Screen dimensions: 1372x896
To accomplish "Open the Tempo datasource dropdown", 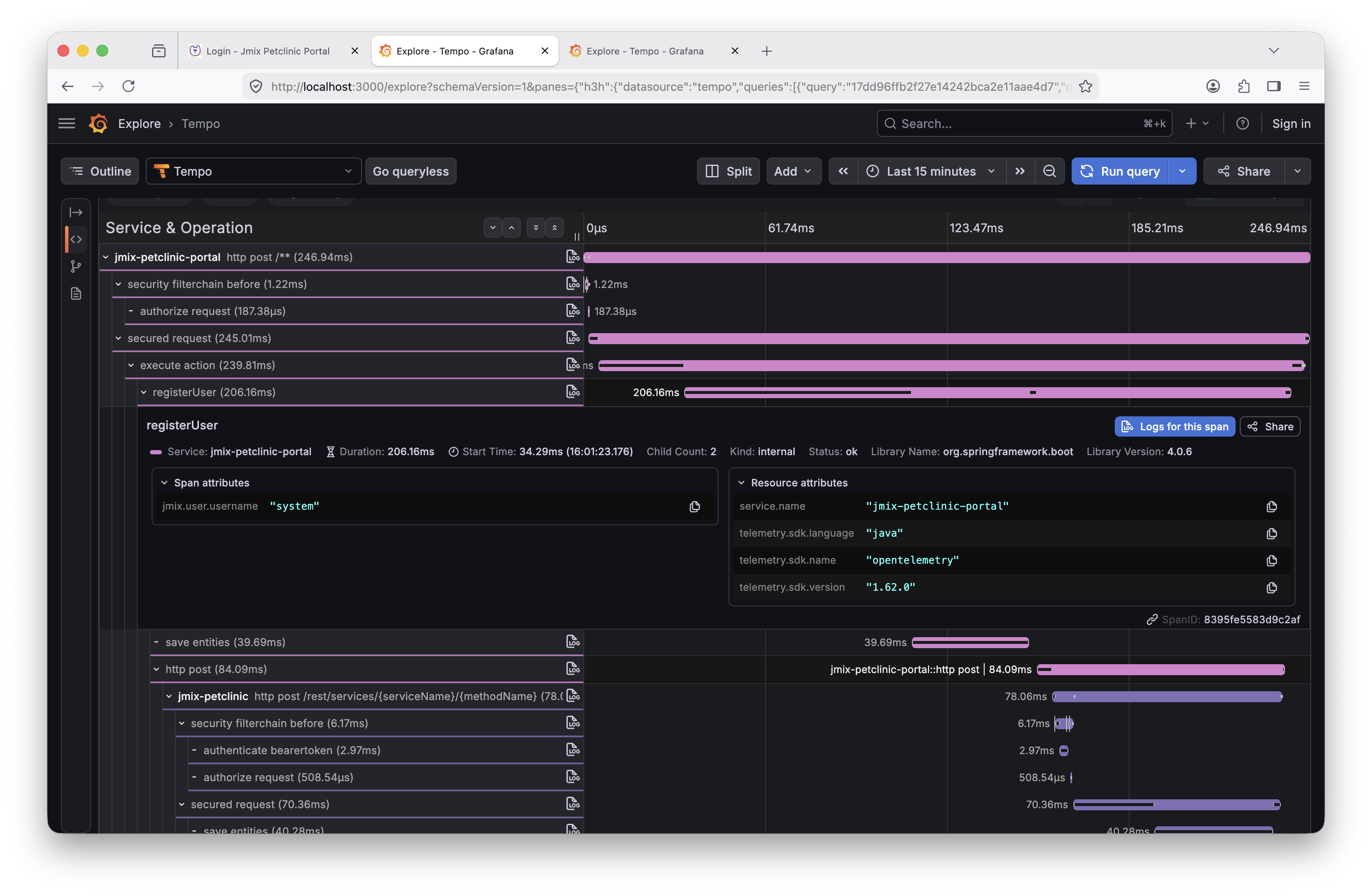I will [x=253, y=171].
